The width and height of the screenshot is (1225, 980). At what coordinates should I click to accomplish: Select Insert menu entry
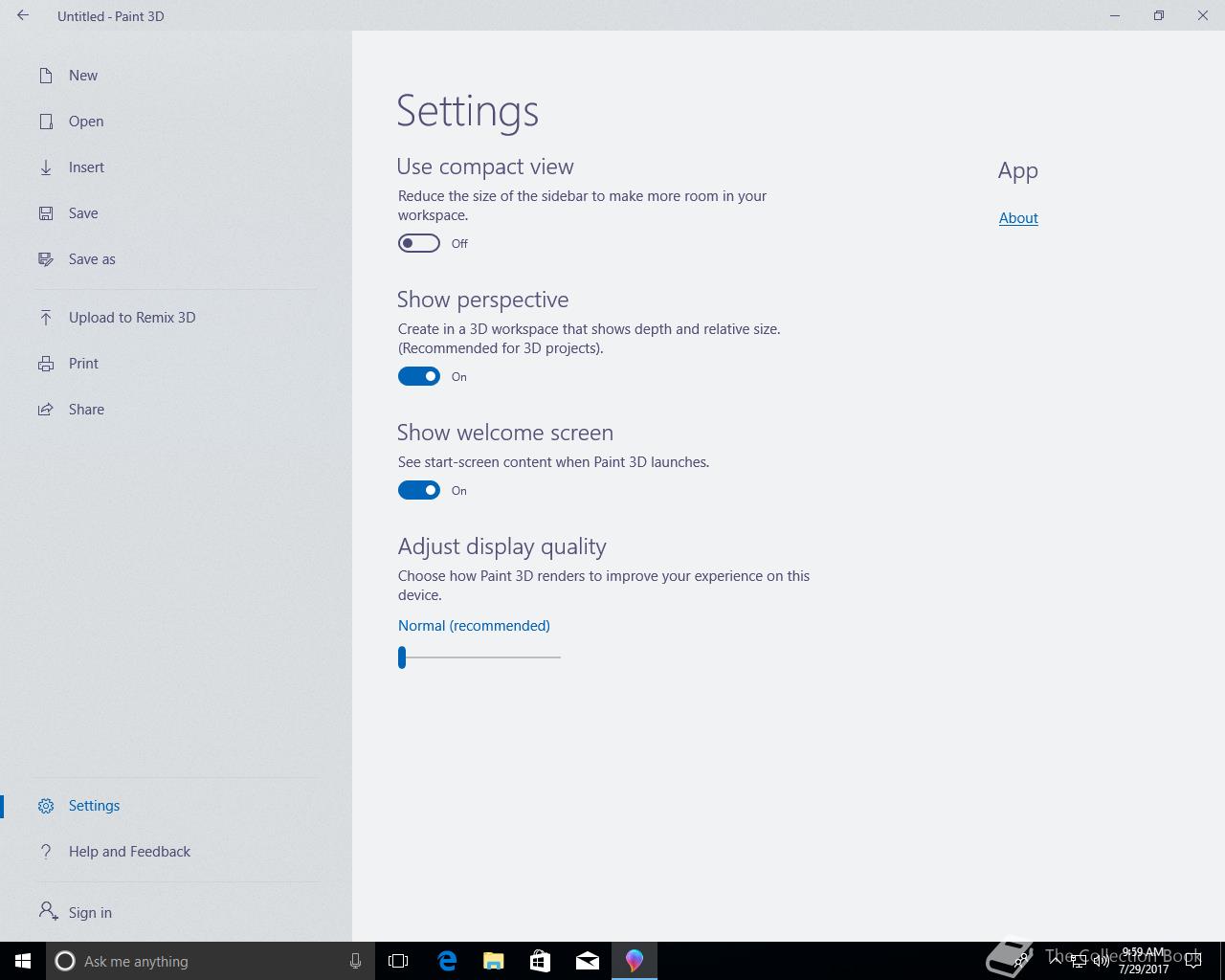click(176, 167)
